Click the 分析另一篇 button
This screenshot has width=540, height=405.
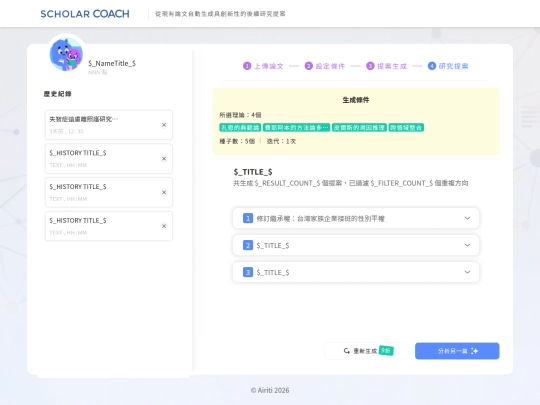[457, 351]
